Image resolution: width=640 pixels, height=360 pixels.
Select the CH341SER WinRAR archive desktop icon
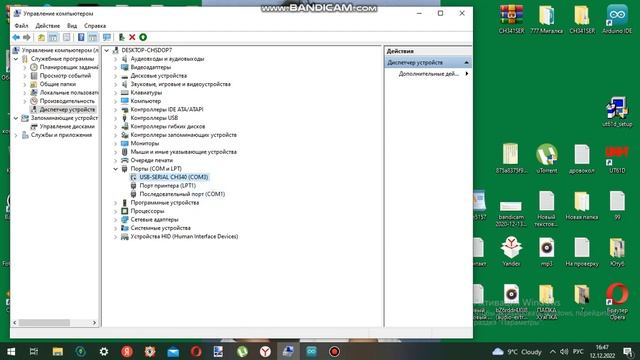511,19
